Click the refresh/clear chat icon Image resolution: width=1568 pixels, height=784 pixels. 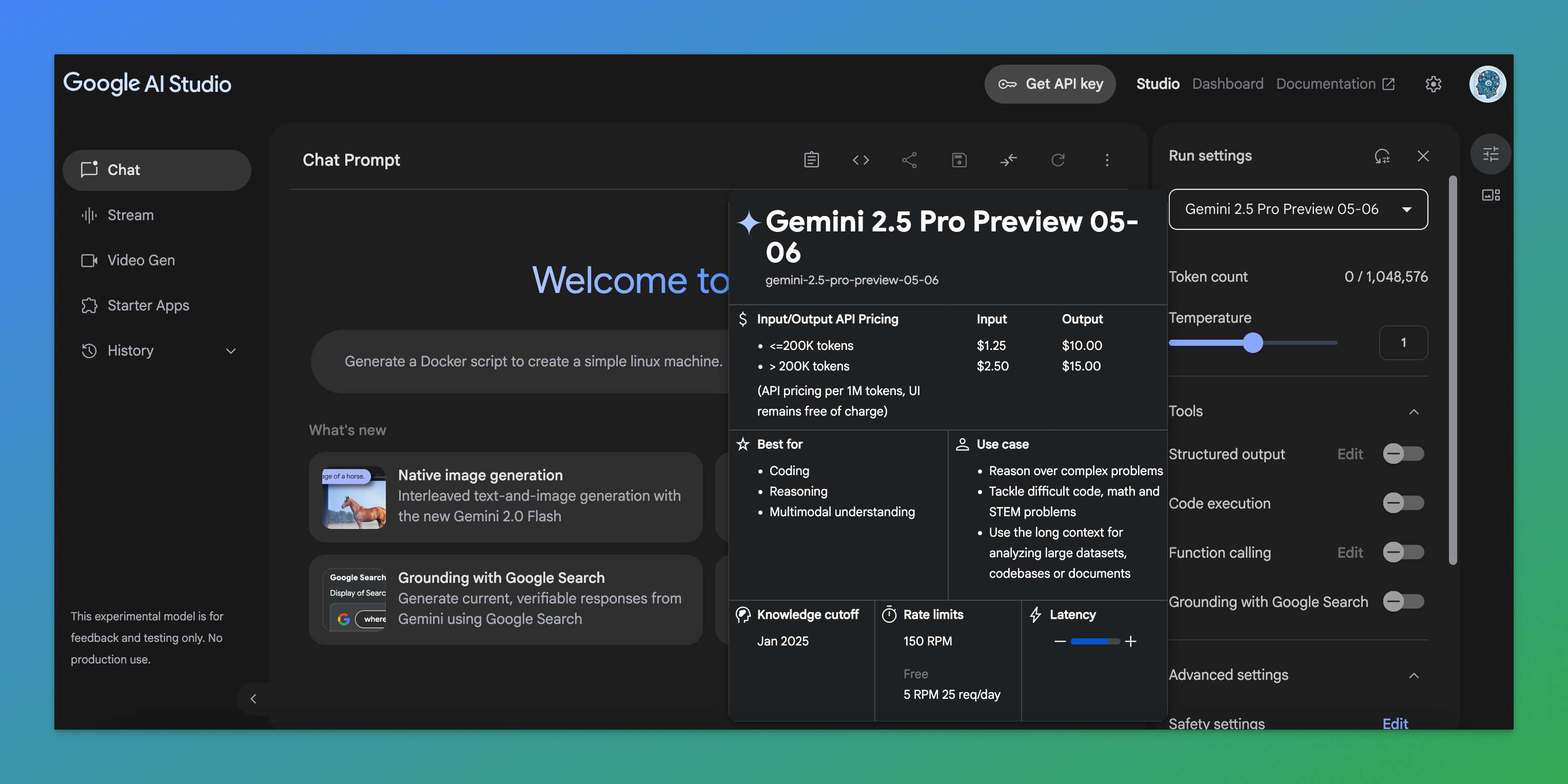(x=1058, y=160)
